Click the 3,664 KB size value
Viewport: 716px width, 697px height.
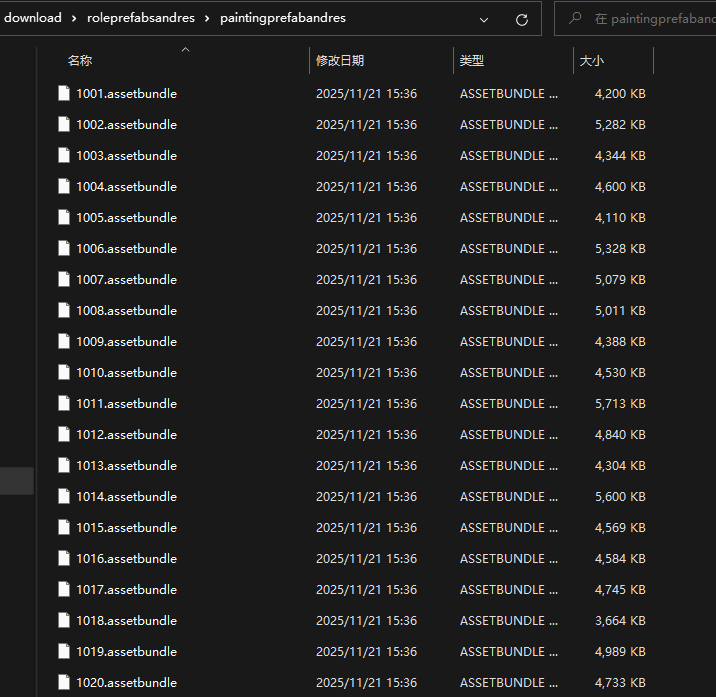coord(620,621)
